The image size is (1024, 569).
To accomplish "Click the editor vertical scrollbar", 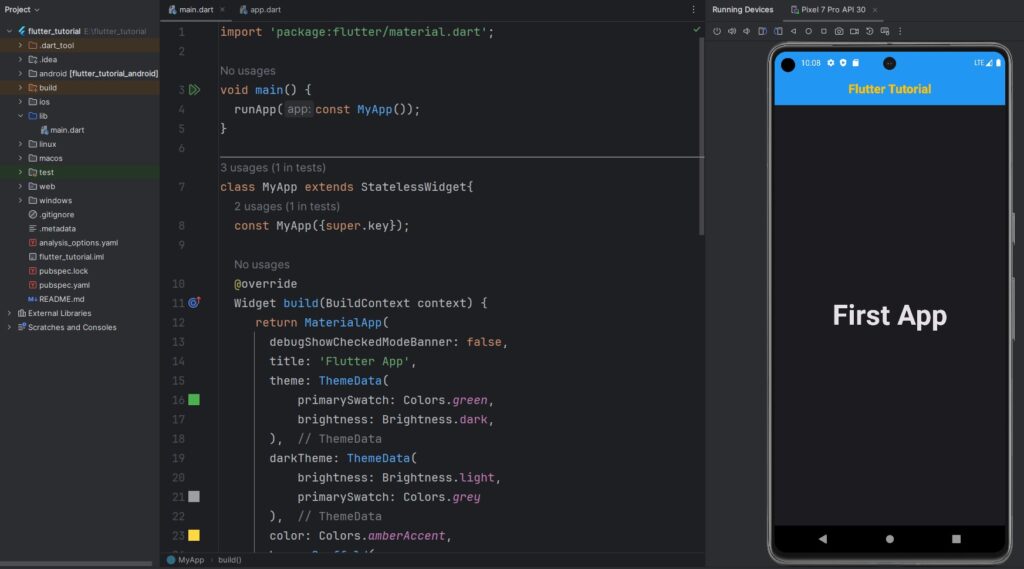I will click(701, 137).
